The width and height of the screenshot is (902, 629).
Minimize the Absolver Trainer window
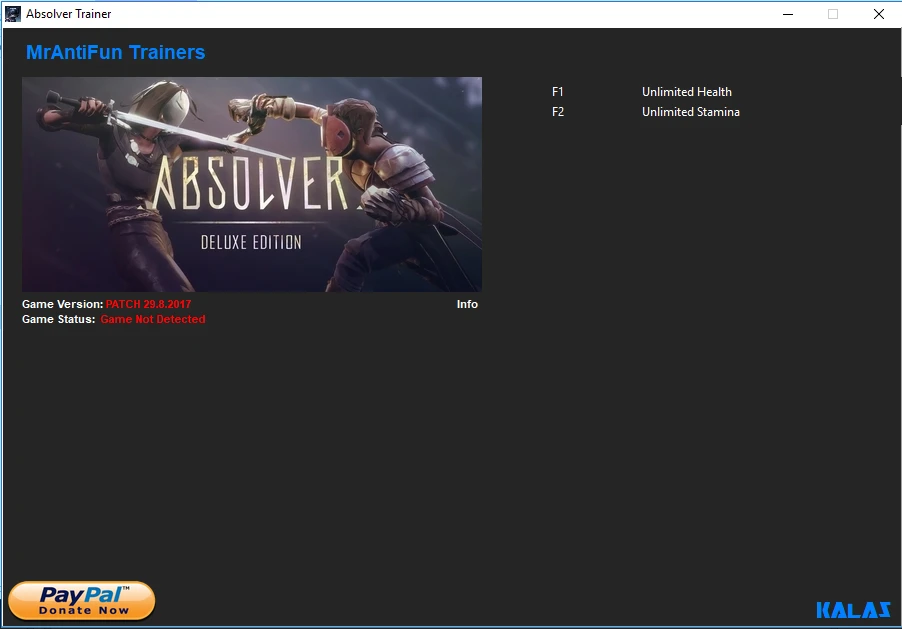[790, 14]
